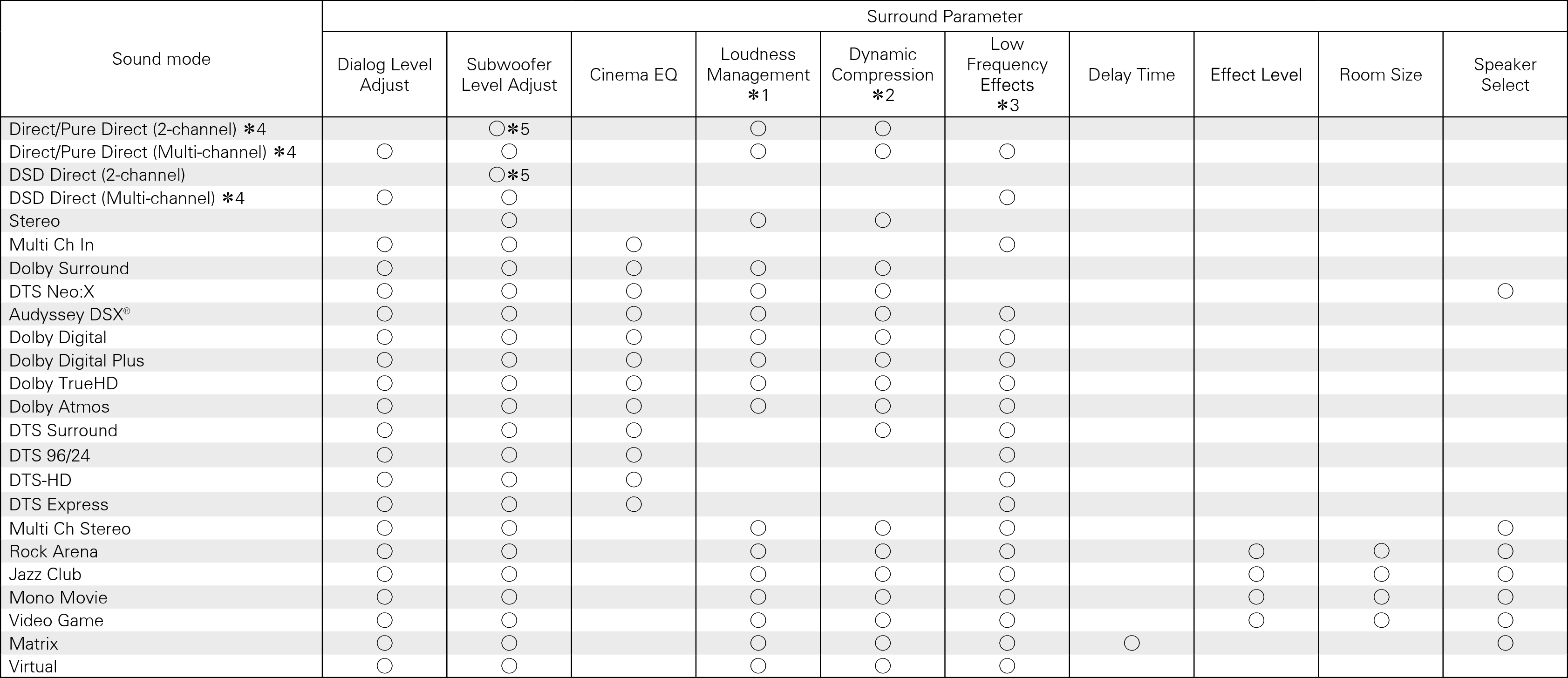Screen dimensions: 1568x678
Task: Click the Surround Parameter header
Action: pyautogui.click(x=945, y=16)
